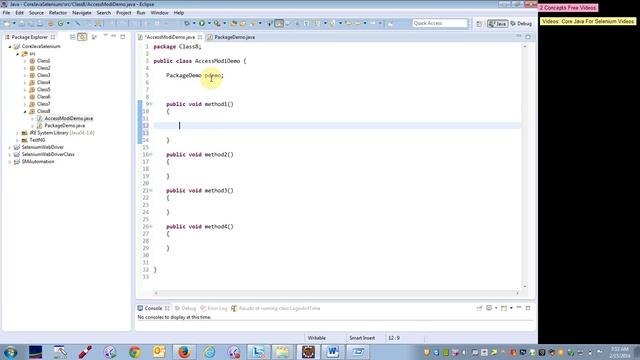
Task: Open Windows Start menu
Action: (x=10, y=352)
